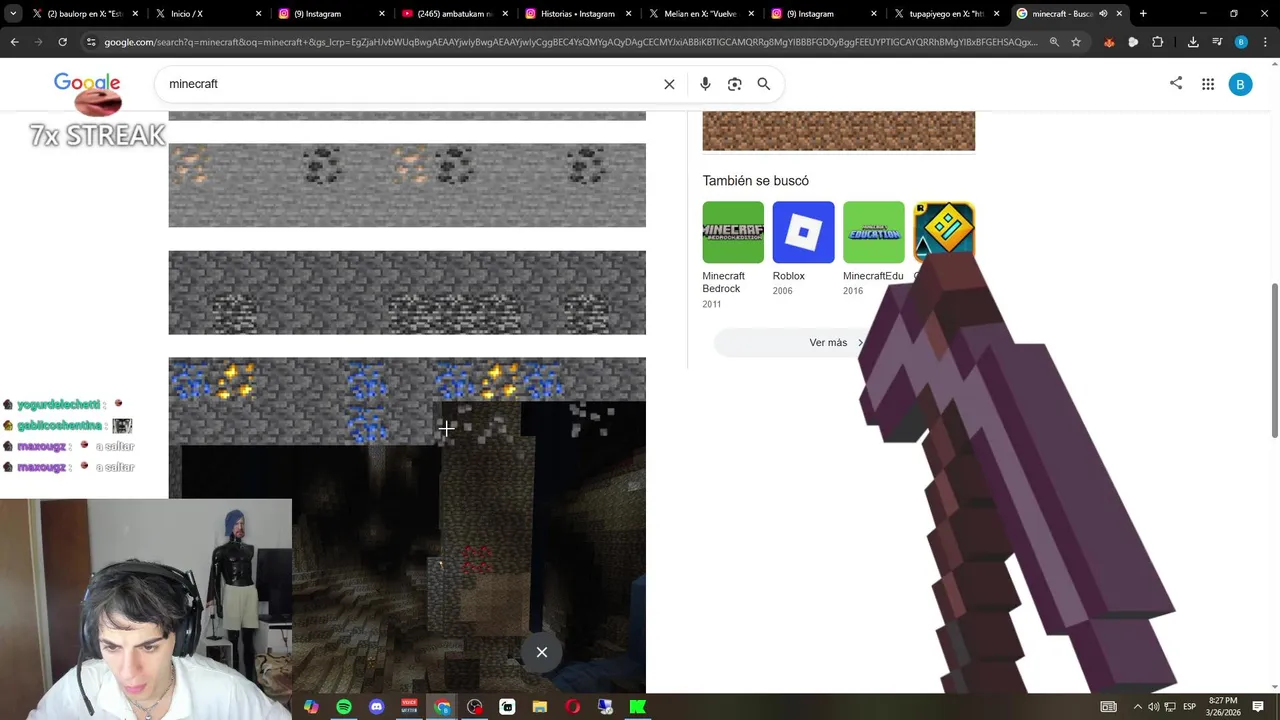Open Discord from the taskbar
Image resolution: width=1280 pixels, height=720 pixels.
point(376,707)
